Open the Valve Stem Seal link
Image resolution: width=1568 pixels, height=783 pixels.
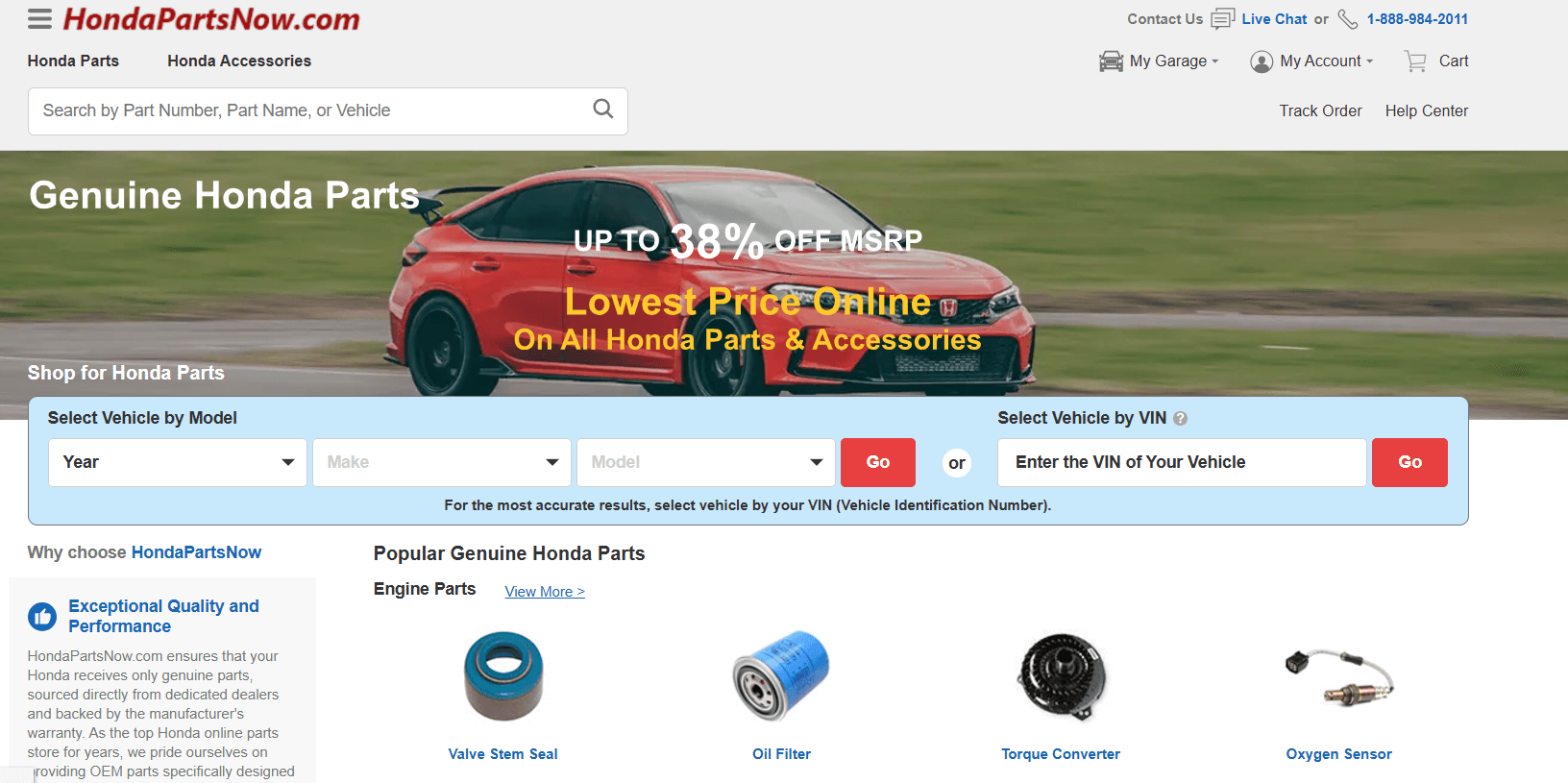point(503,754)
